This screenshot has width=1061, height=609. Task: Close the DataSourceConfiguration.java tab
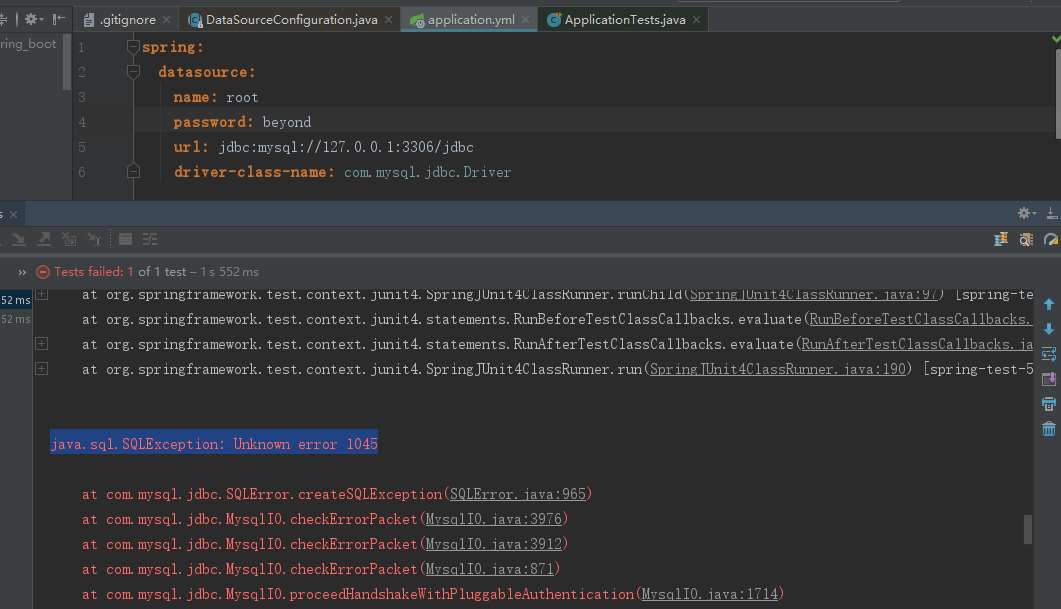coord(388,20)
